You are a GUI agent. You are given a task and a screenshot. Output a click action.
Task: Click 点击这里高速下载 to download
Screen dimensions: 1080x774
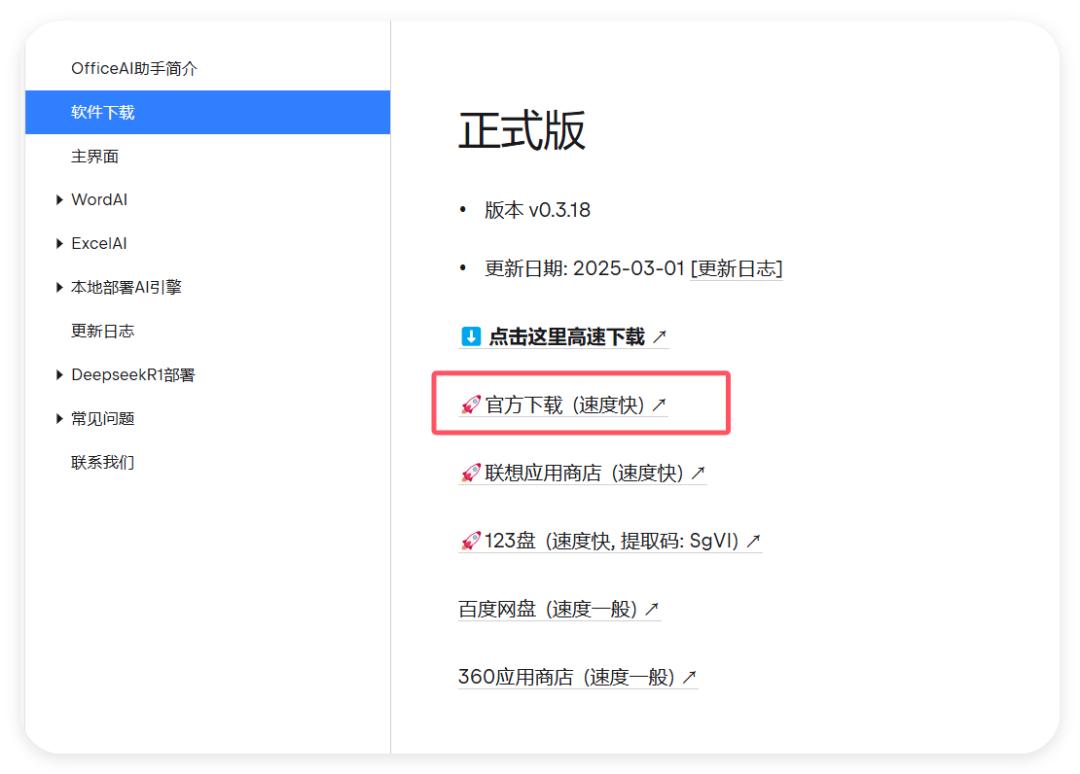pyautogui.click(x=566, y=337)
